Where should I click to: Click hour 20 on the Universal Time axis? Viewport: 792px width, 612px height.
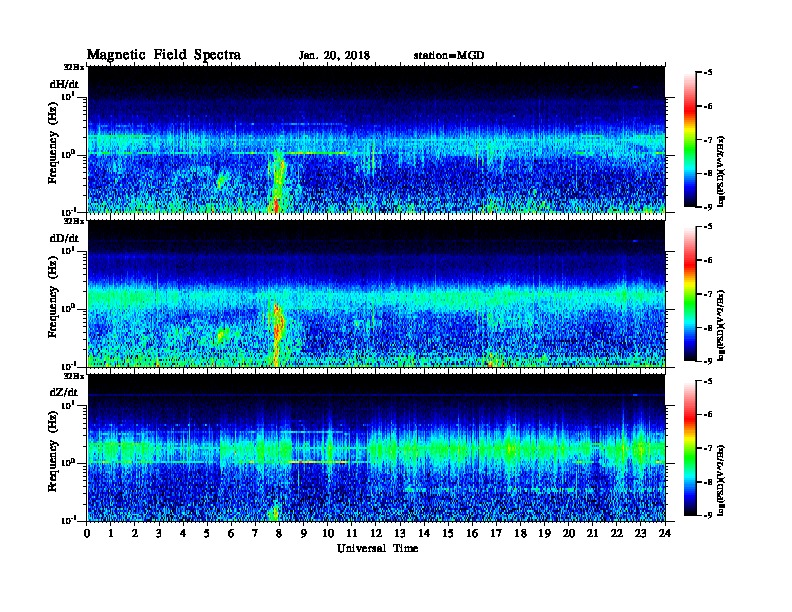[x=569, y=534]
